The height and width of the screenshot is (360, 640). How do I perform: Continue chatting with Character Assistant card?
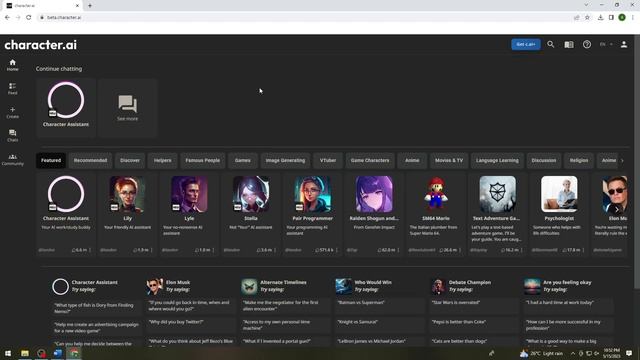click(66, 108)
